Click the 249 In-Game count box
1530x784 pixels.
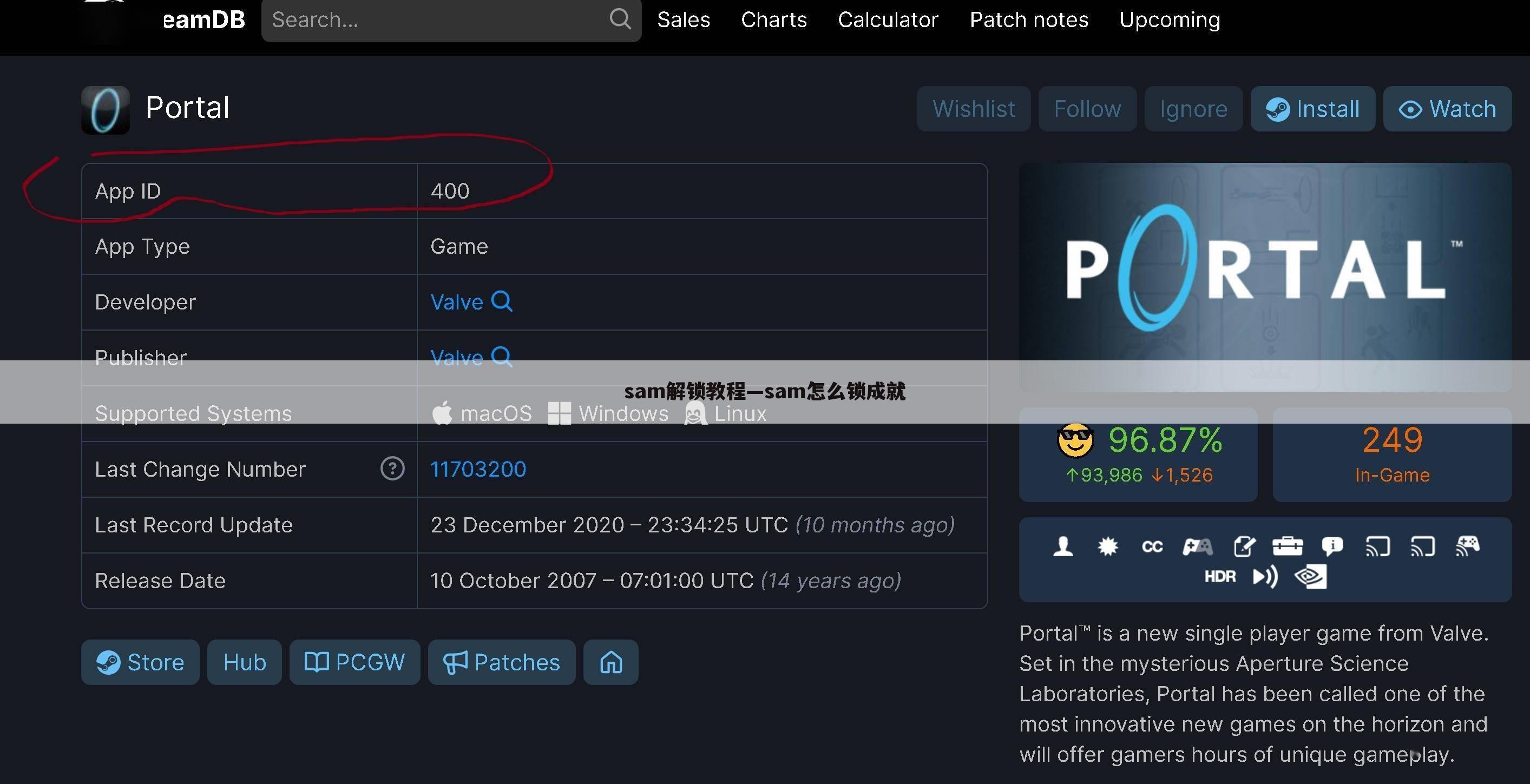click(1392, 454)
